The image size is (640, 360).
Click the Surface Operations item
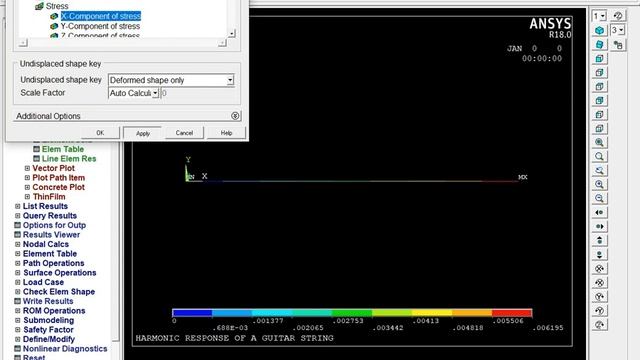[60, 273]
